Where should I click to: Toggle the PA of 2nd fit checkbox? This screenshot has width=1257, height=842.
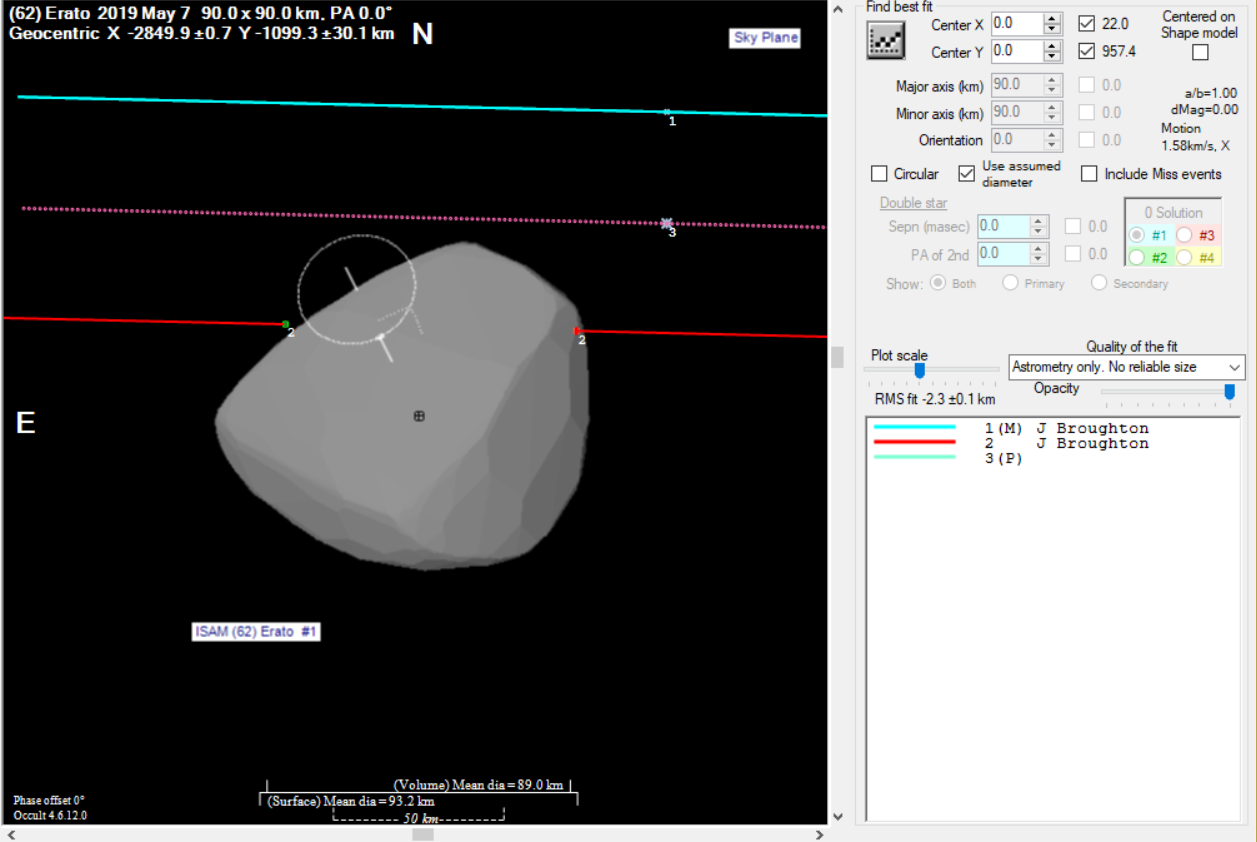(x=1073, y=255)
